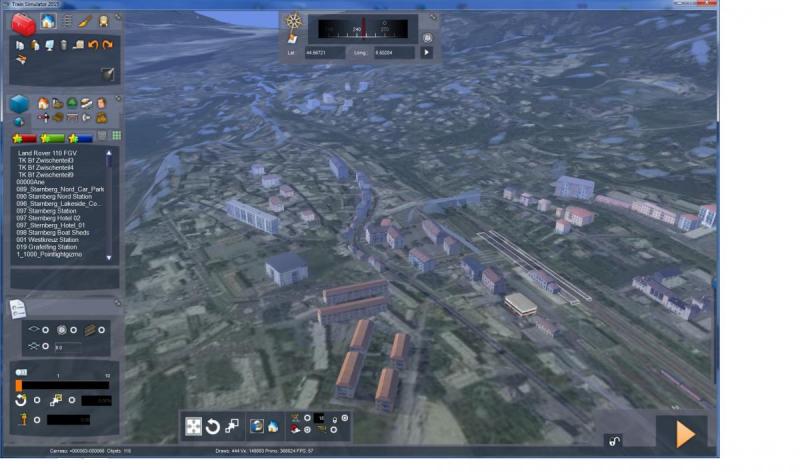Click the orange undo arrow
Screen dimensions: 800x472
point(93,45)
